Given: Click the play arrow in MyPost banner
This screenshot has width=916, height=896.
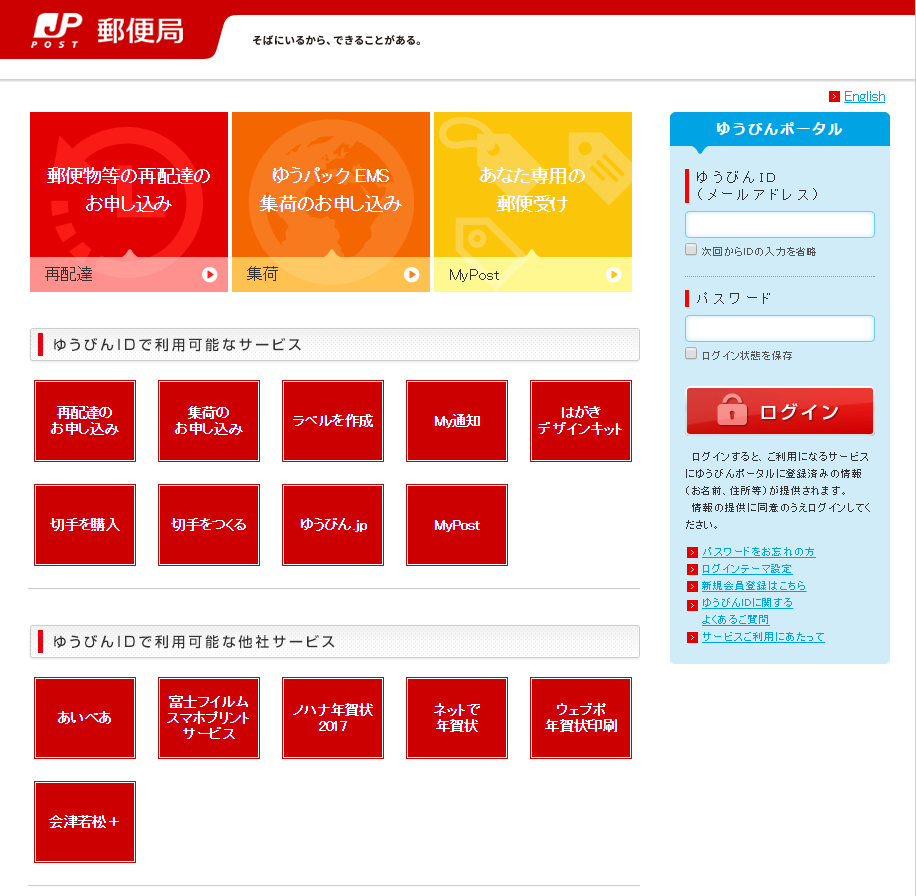Looking at the screenshot, I should click(x=613, y=275).
